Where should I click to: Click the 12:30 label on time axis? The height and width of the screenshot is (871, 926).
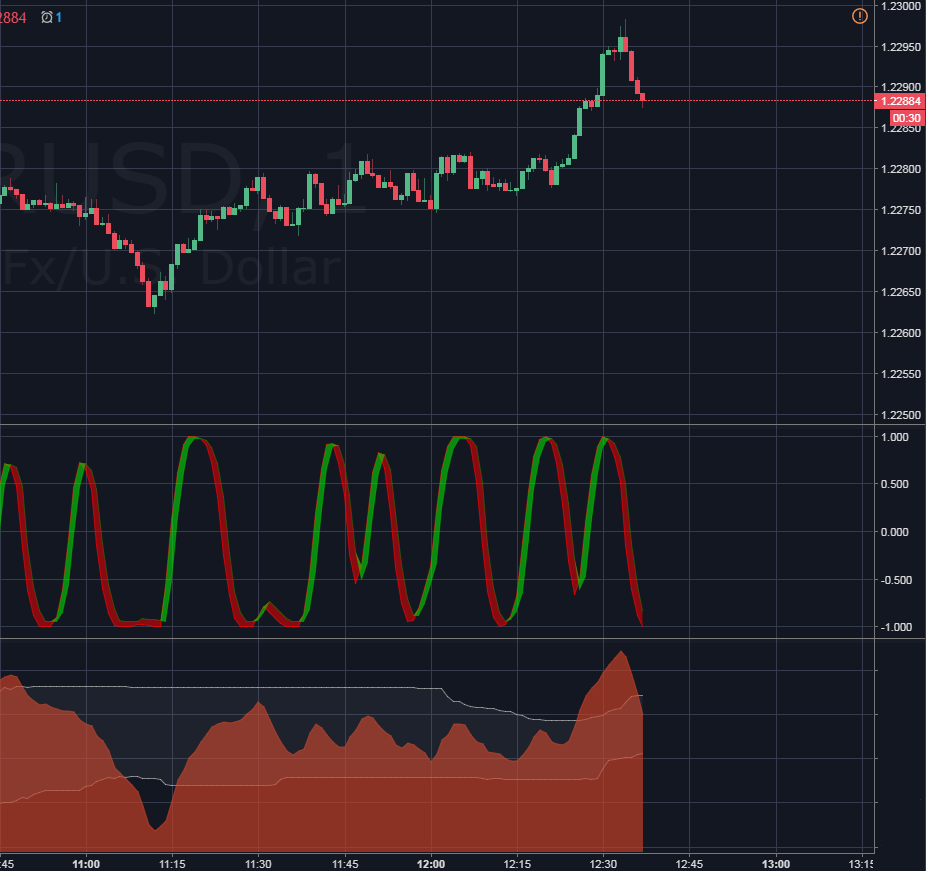pos(603,864)
